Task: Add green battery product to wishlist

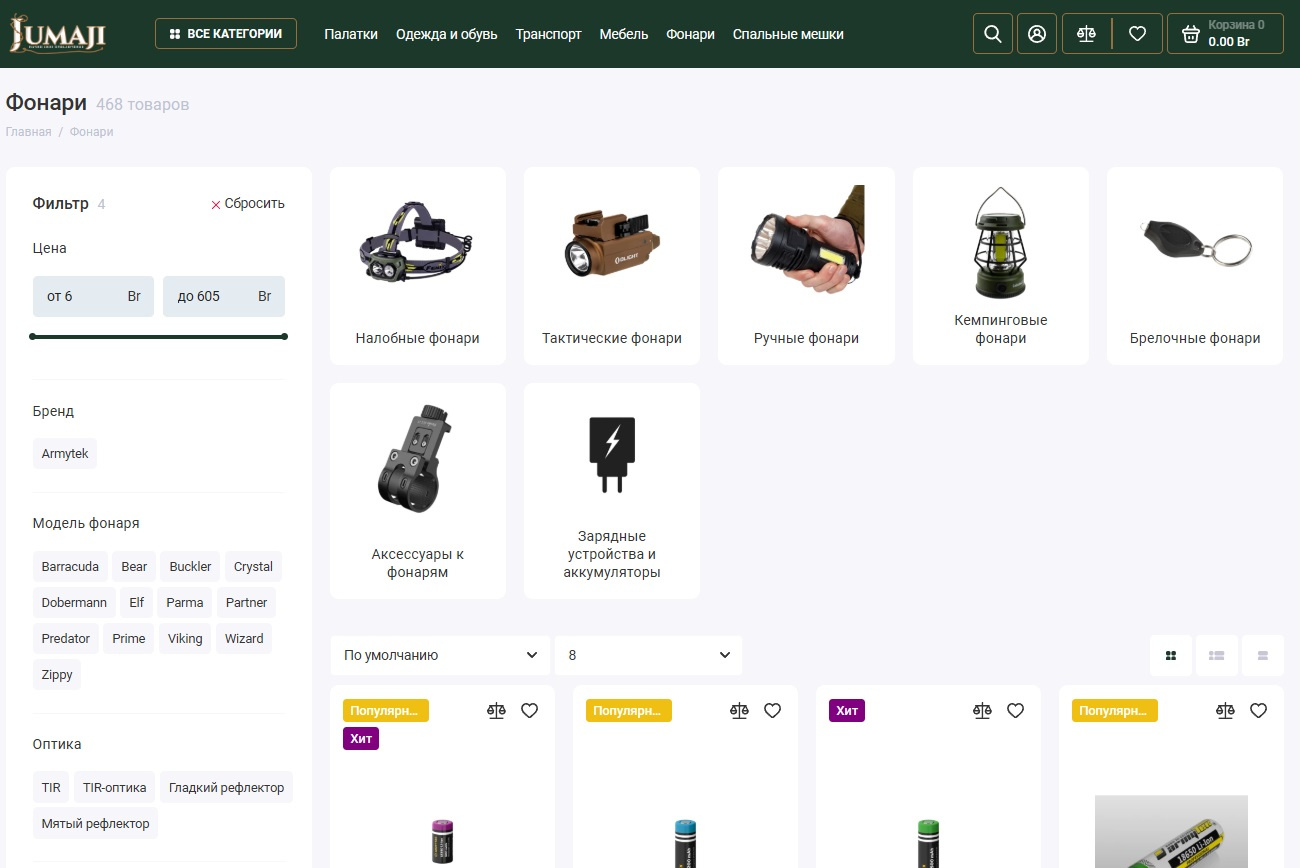Action: coord(1016,711)
